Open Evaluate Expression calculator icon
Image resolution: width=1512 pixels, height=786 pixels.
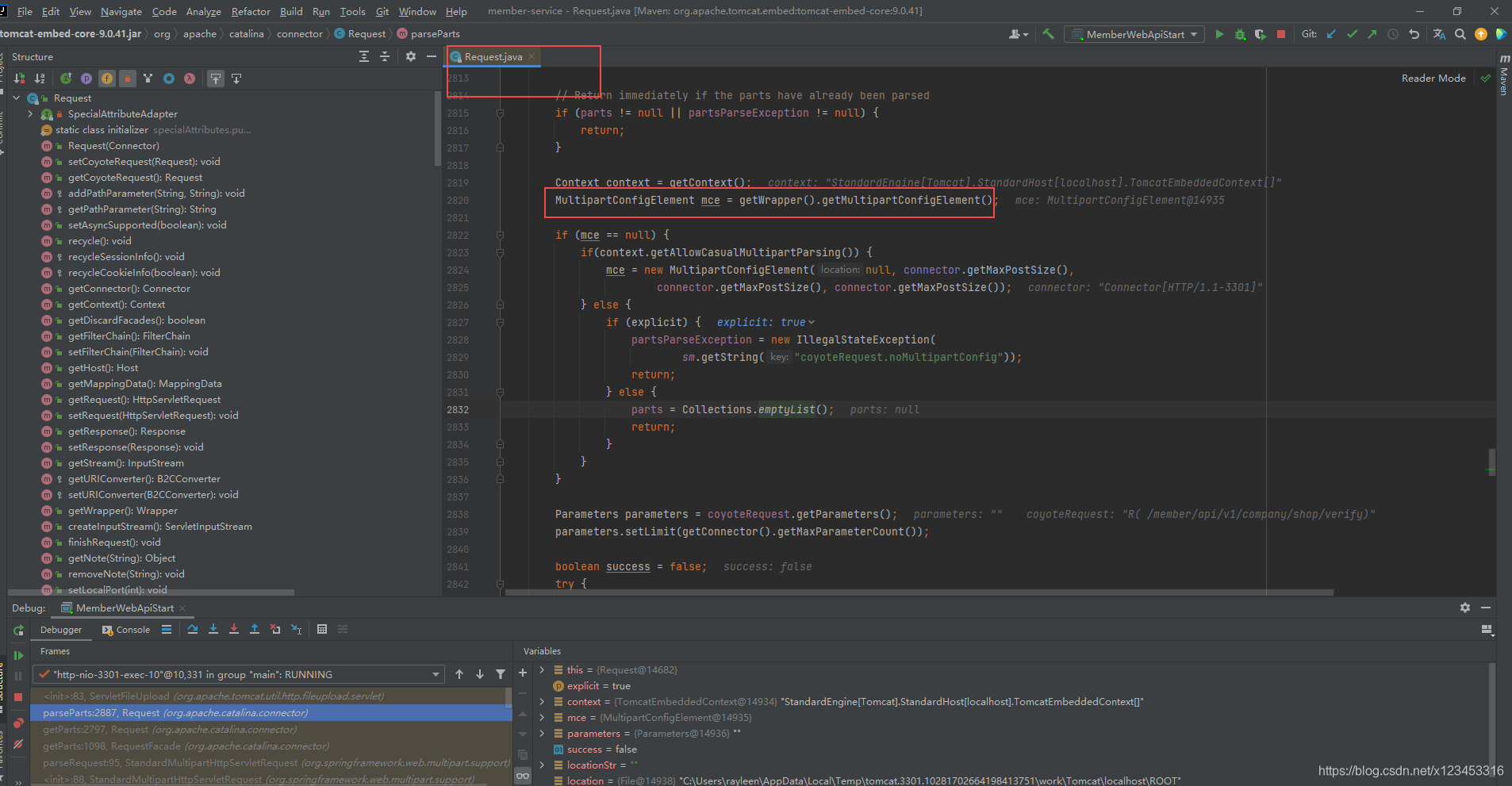coord(322,629)
